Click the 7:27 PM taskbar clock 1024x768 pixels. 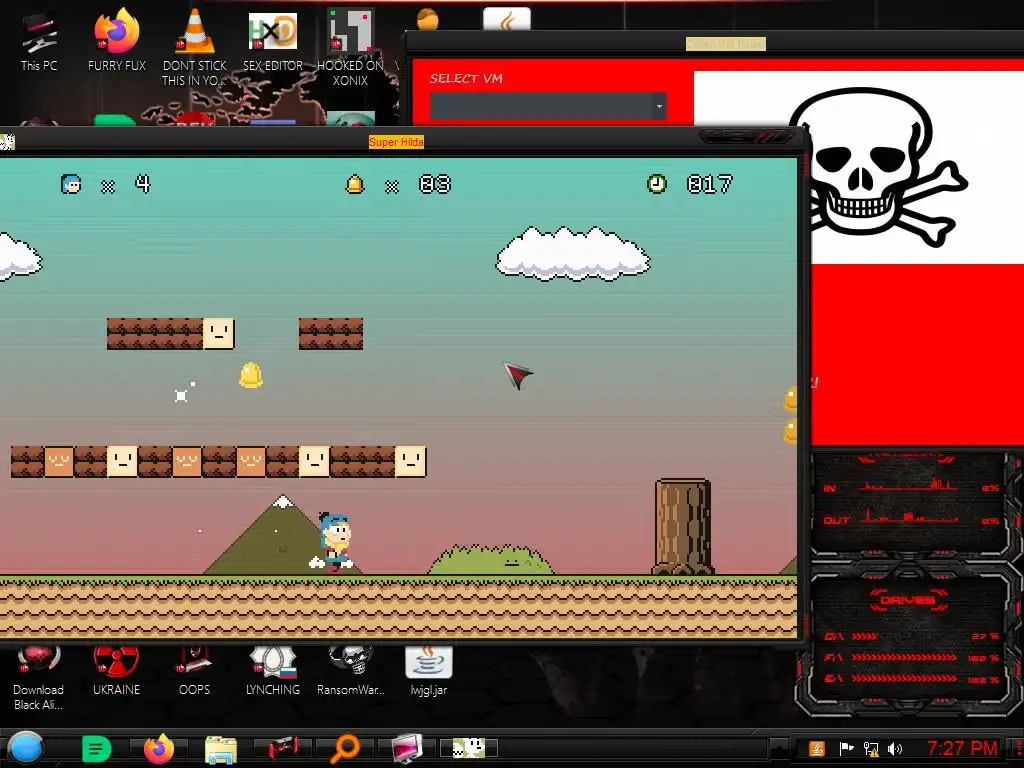tap(962, 748)
